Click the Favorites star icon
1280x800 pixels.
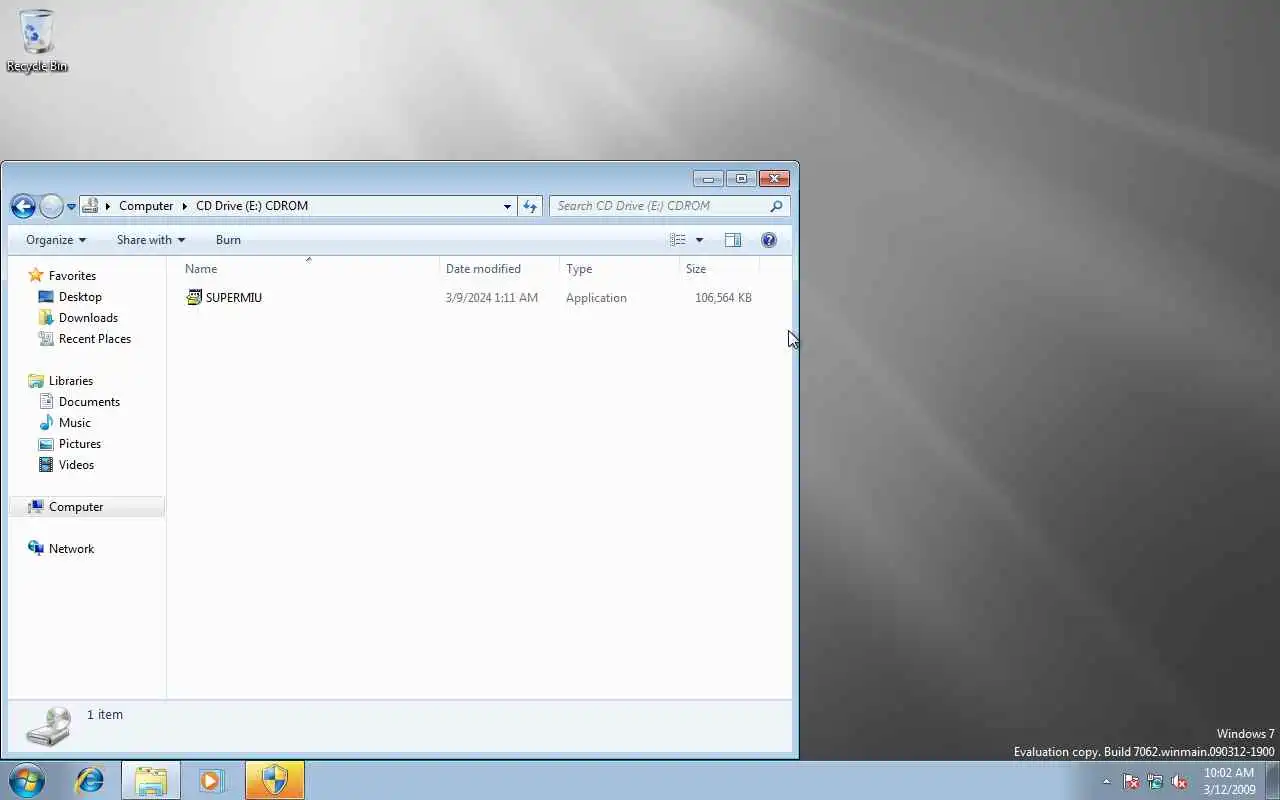pos(36,275)
